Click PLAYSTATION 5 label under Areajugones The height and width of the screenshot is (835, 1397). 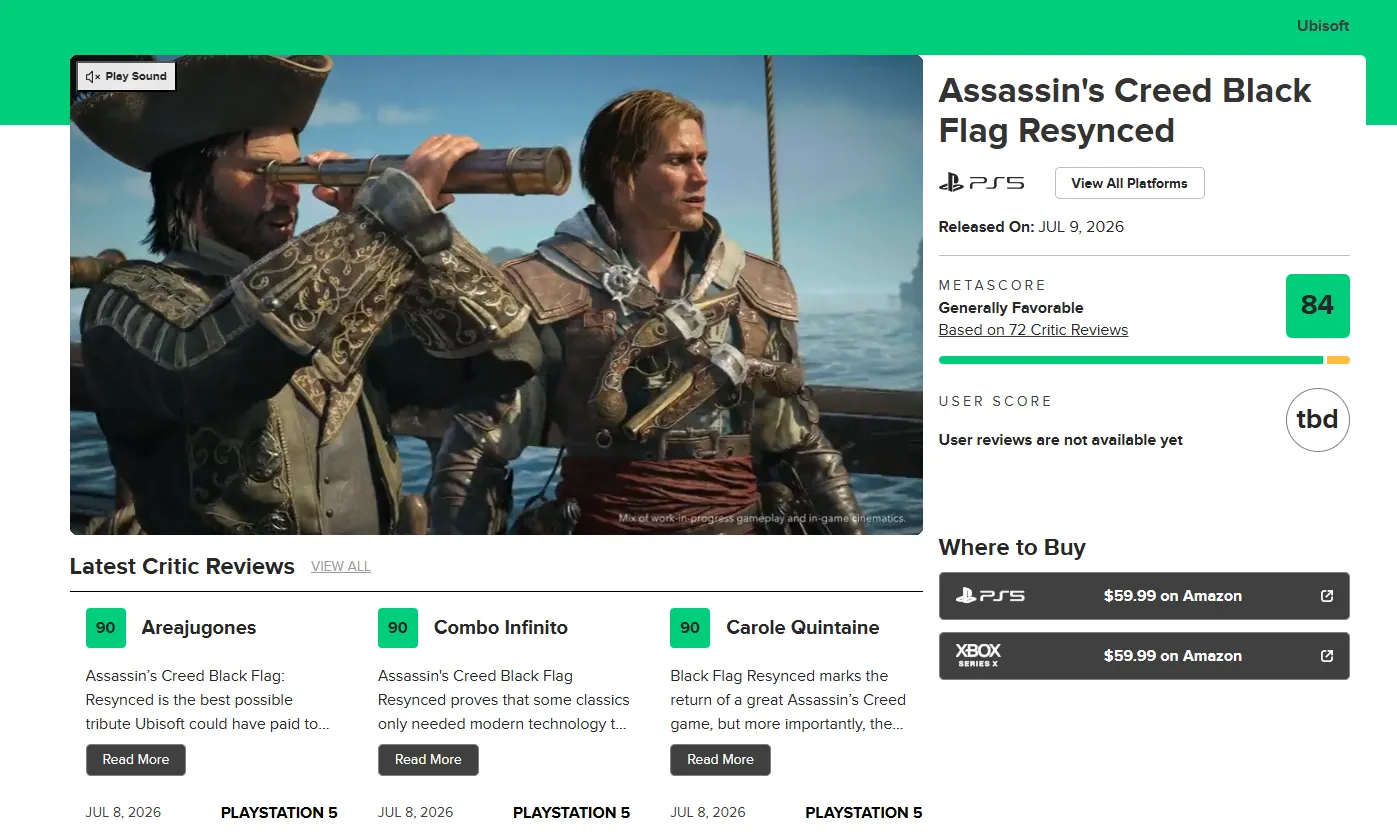[x=279, y=813]
